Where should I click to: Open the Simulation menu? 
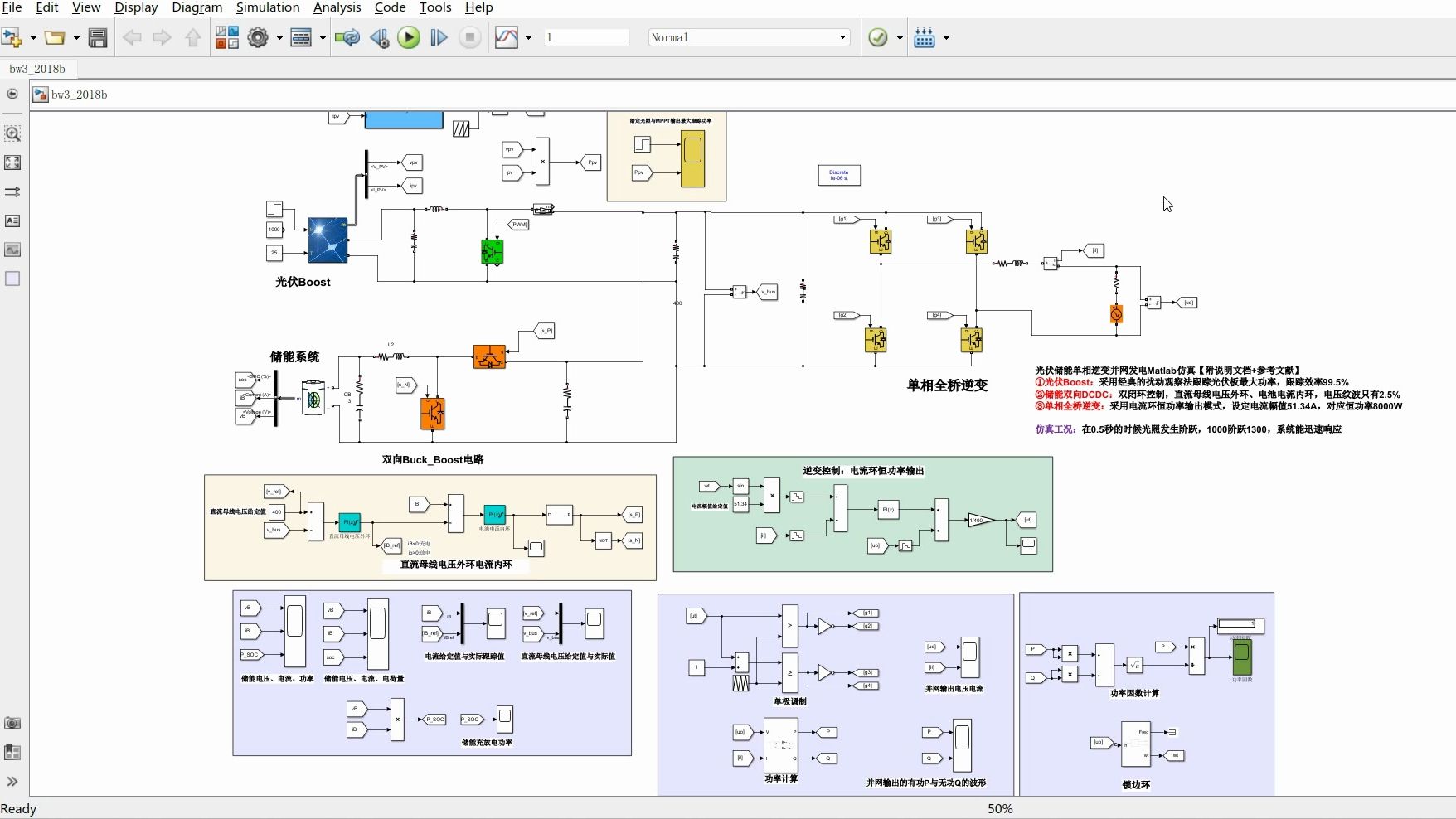(268, 7)
